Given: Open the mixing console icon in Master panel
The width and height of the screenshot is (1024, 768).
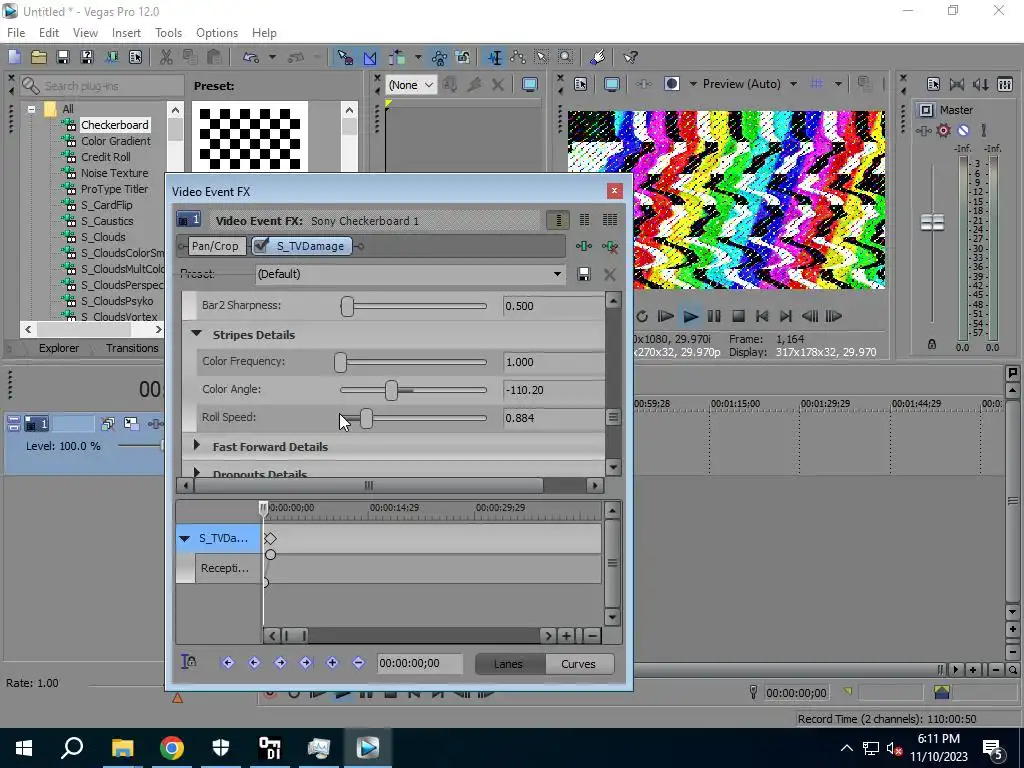Looking at the screenshot, I should [1005, 84].
